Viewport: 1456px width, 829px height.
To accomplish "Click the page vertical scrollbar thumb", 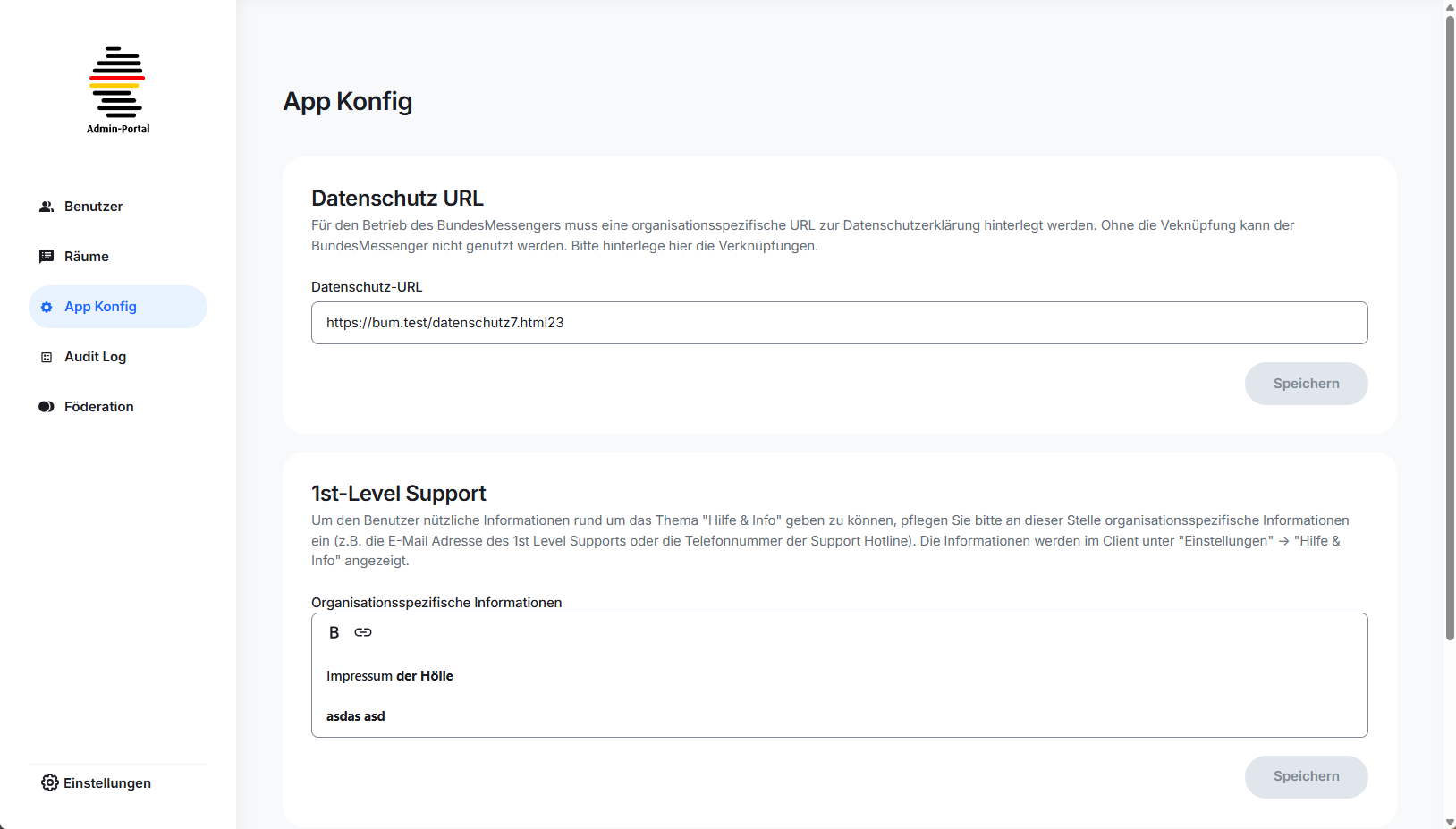I will point(1450,327).
